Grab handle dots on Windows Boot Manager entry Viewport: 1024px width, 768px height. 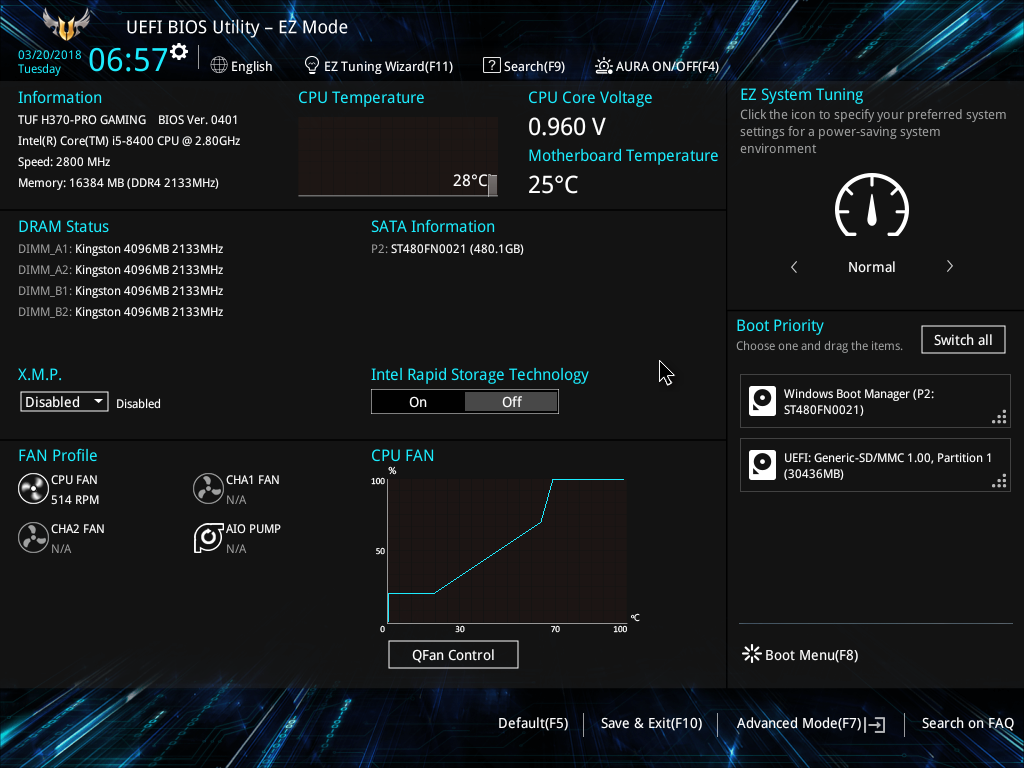click(x=999, y=417)
